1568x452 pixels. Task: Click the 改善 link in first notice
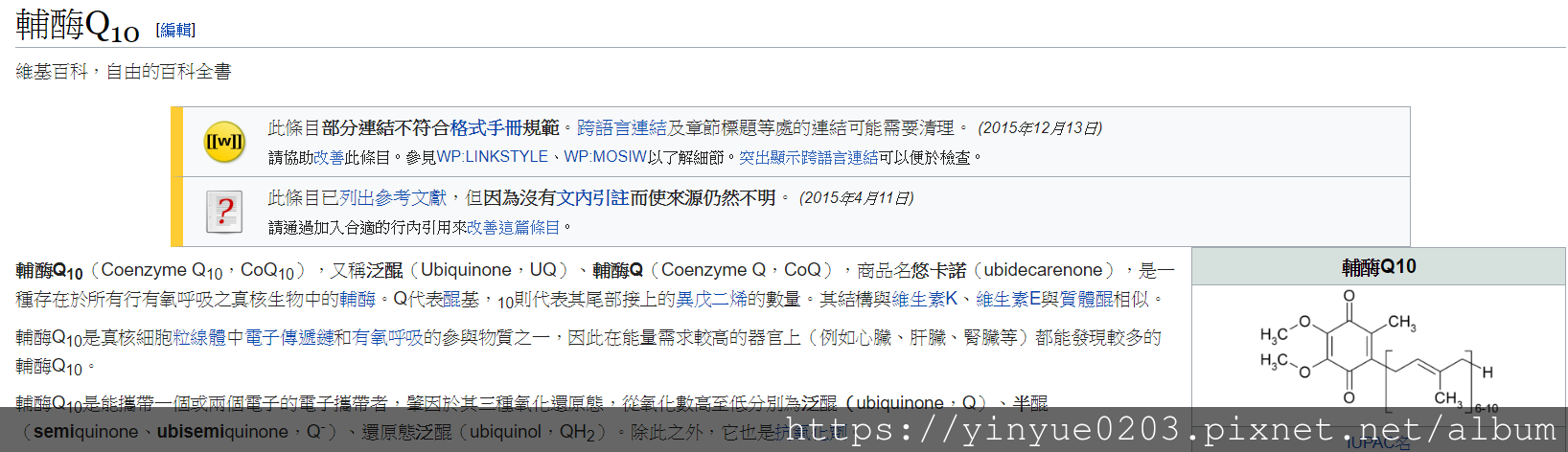click(x=329, y=157)
